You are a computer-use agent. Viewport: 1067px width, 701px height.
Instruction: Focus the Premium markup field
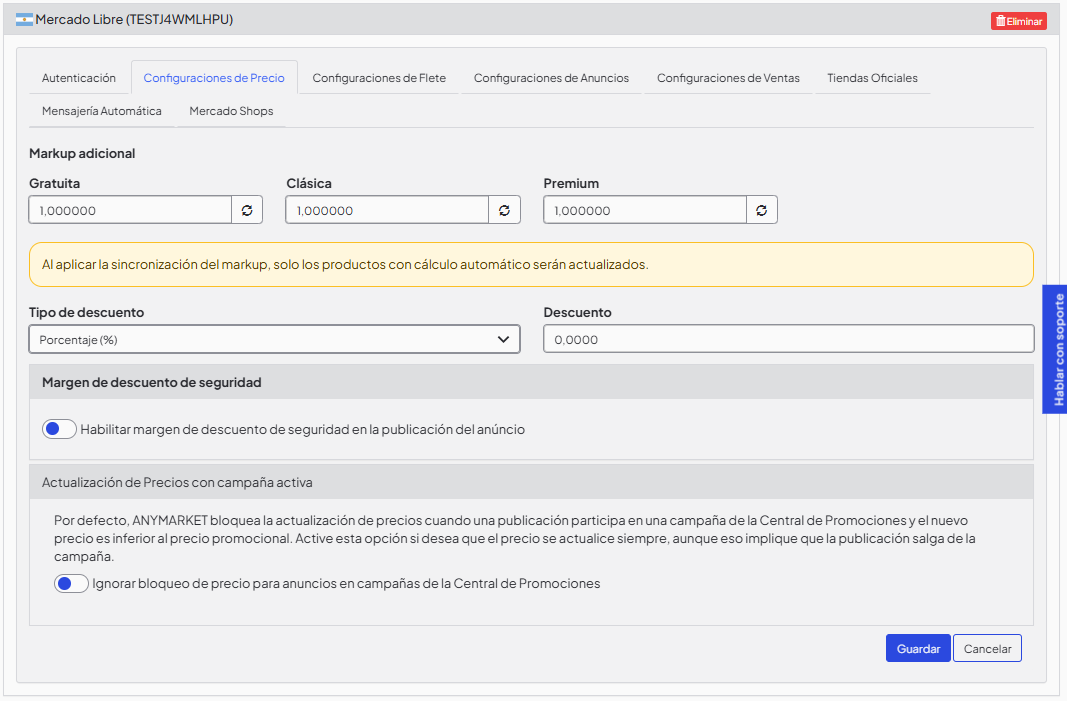click(x=645, y=210)
